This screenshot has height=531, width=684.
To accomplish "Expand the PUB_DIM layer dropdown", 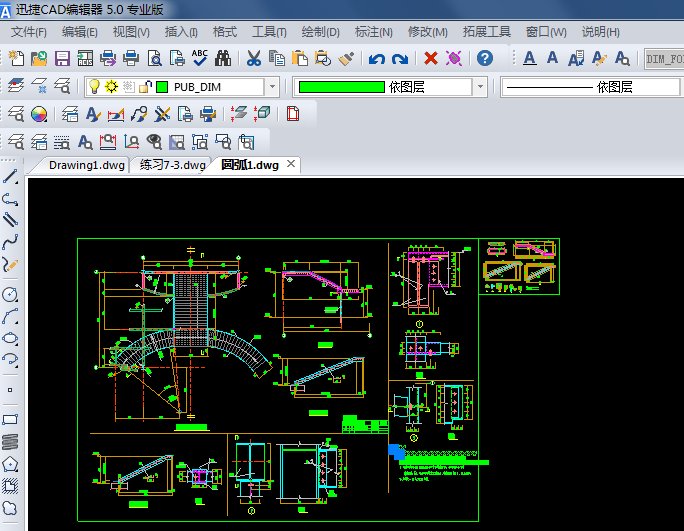I will 272,87.
